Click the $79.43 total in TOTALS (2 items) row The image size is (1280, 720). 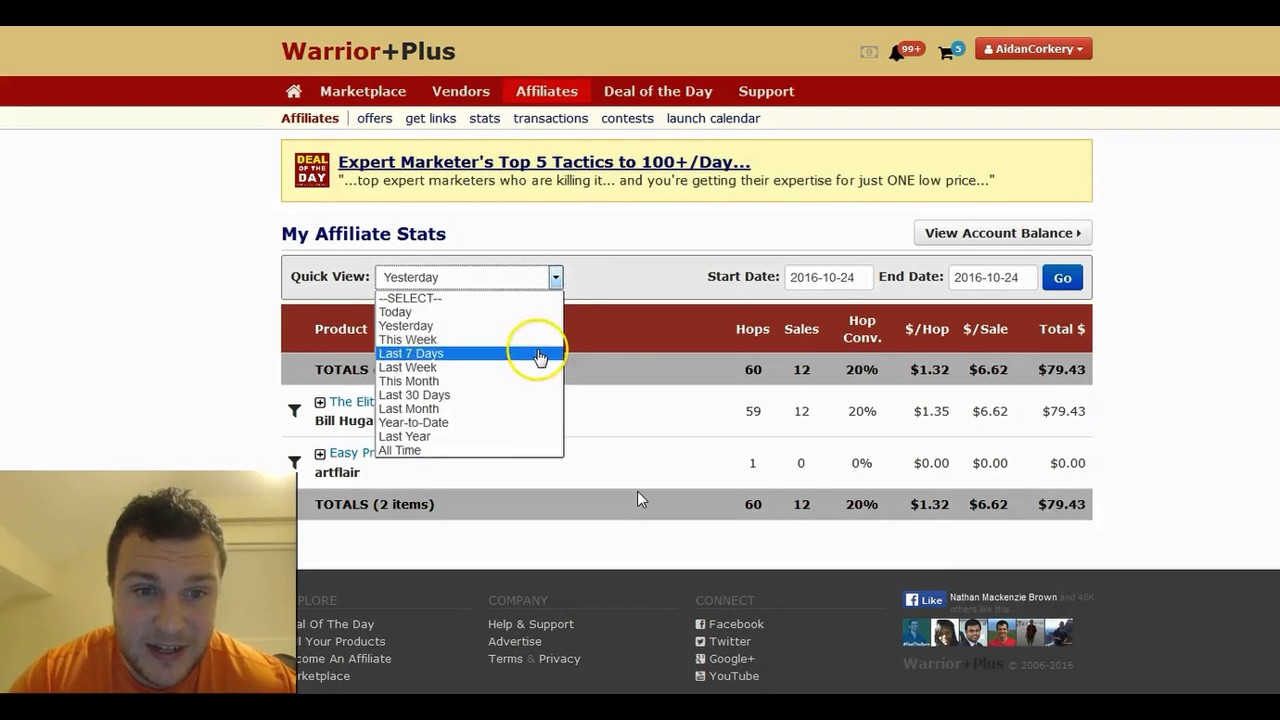click(x=1061, y=504)
